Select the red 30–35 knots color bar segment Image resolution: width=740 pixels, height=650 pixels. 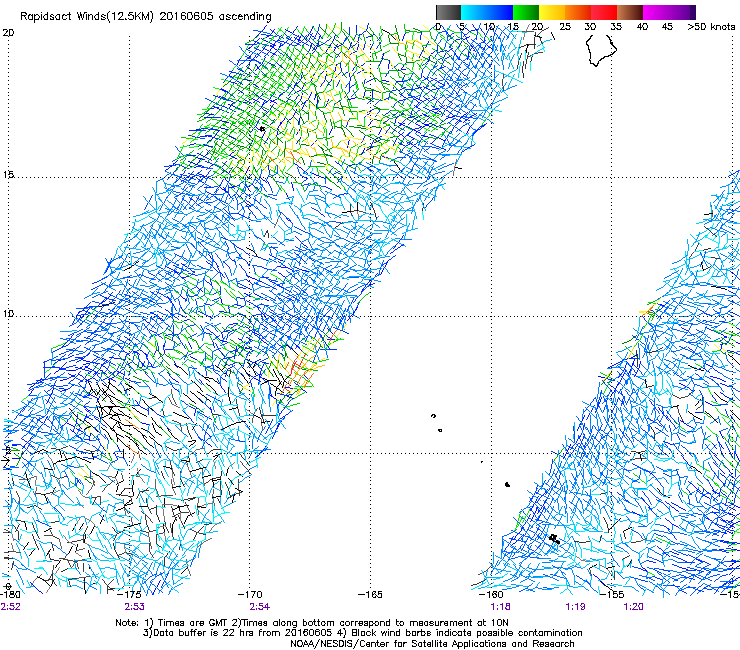[x=604, y=12]
